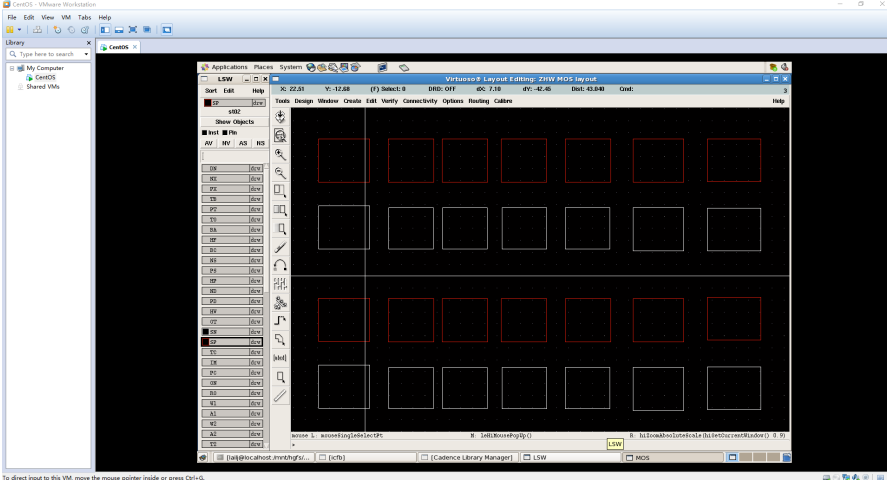Toggle drw visibility for SP layer row
Viewport: 888px width, 480px height.
256,342
